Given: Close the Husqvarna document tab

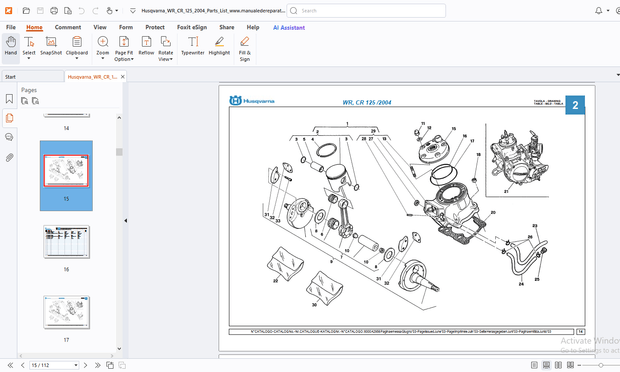Looking at the screenshot, I should coord(123,77).
